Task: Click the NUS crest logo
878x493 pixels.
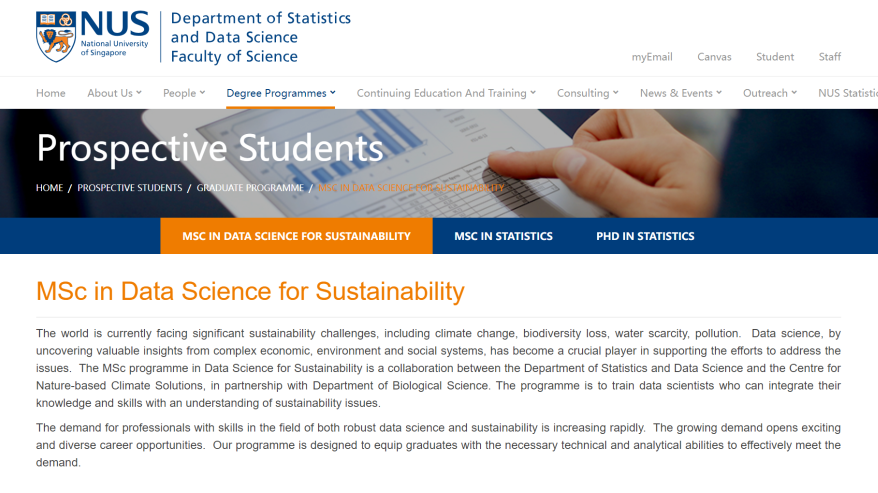Action: pos(55,36)
